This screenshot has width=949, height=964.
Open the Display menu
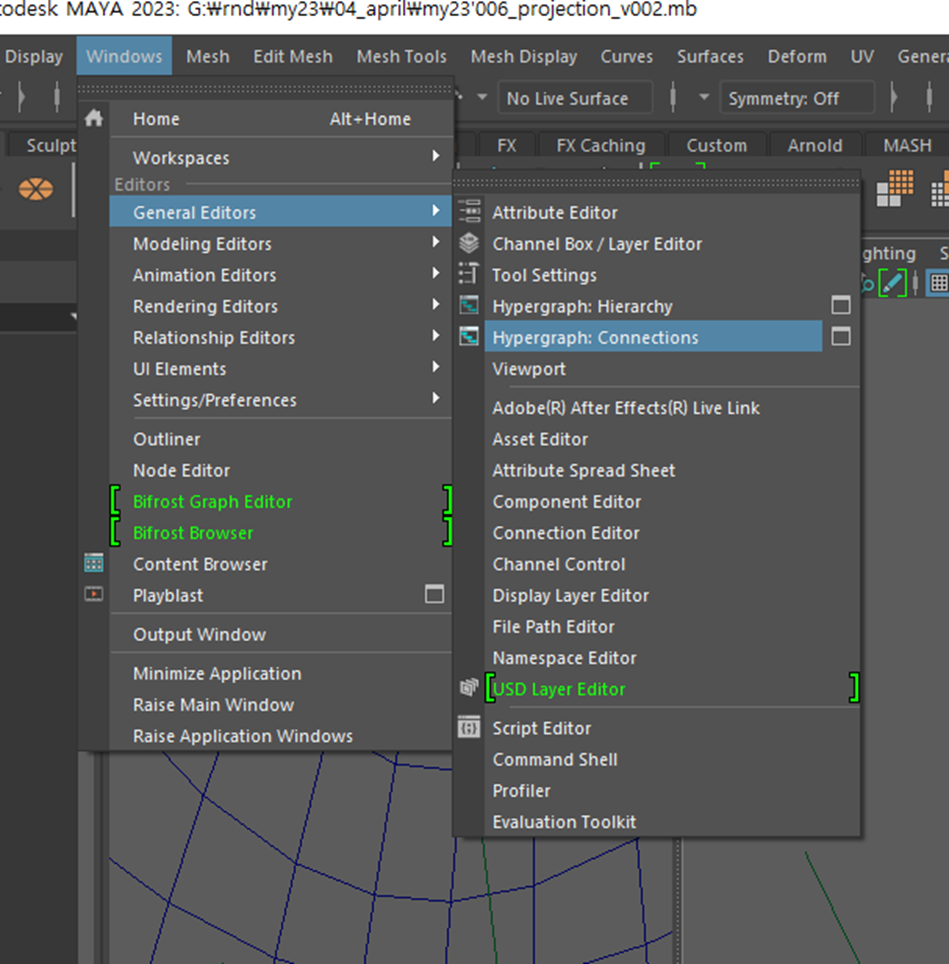pyautogui.click(x=34, y=56)
